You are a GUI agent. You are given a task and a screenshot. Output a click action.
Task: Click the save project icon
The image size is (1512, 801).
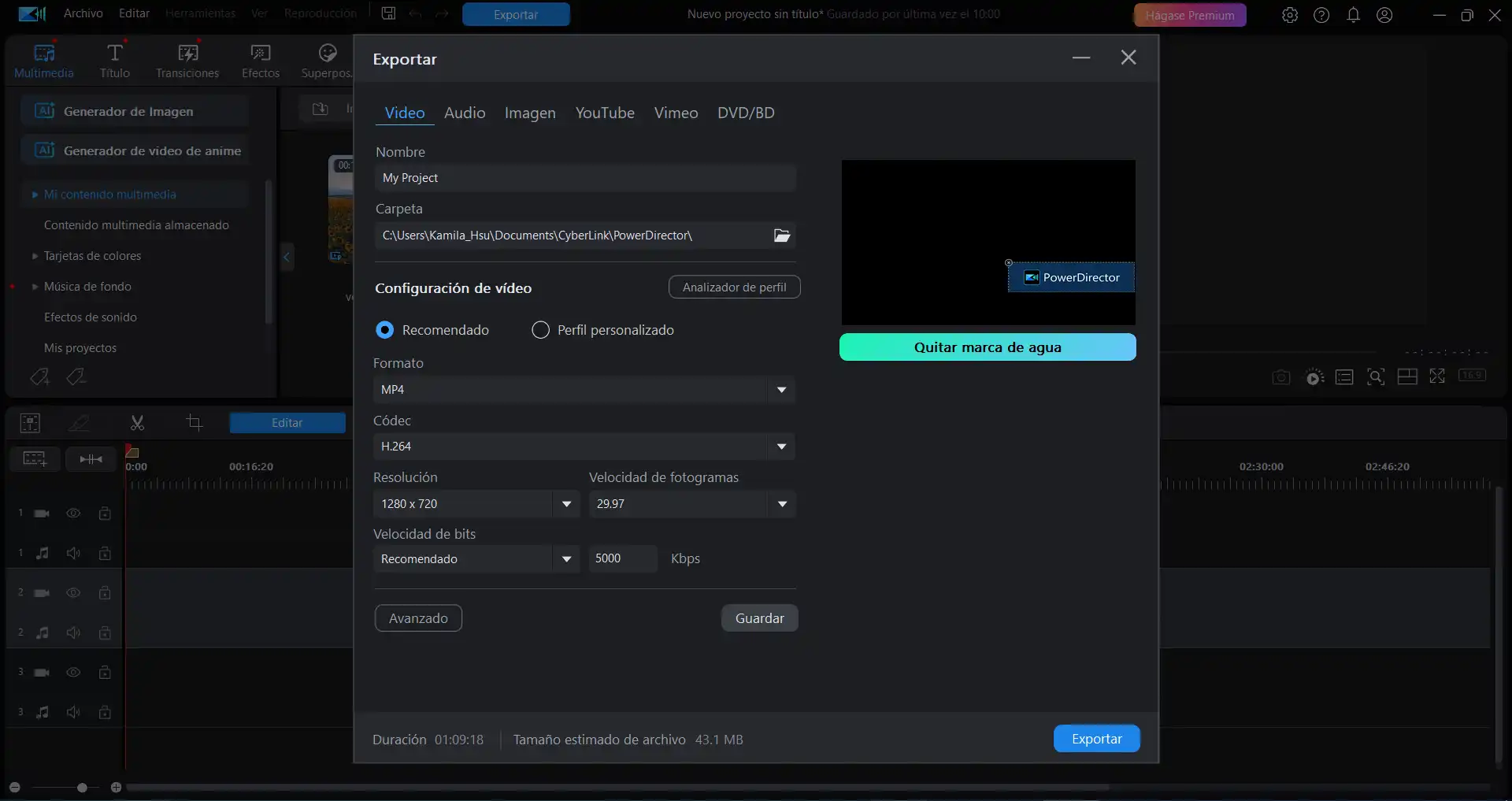coord(388,13)
